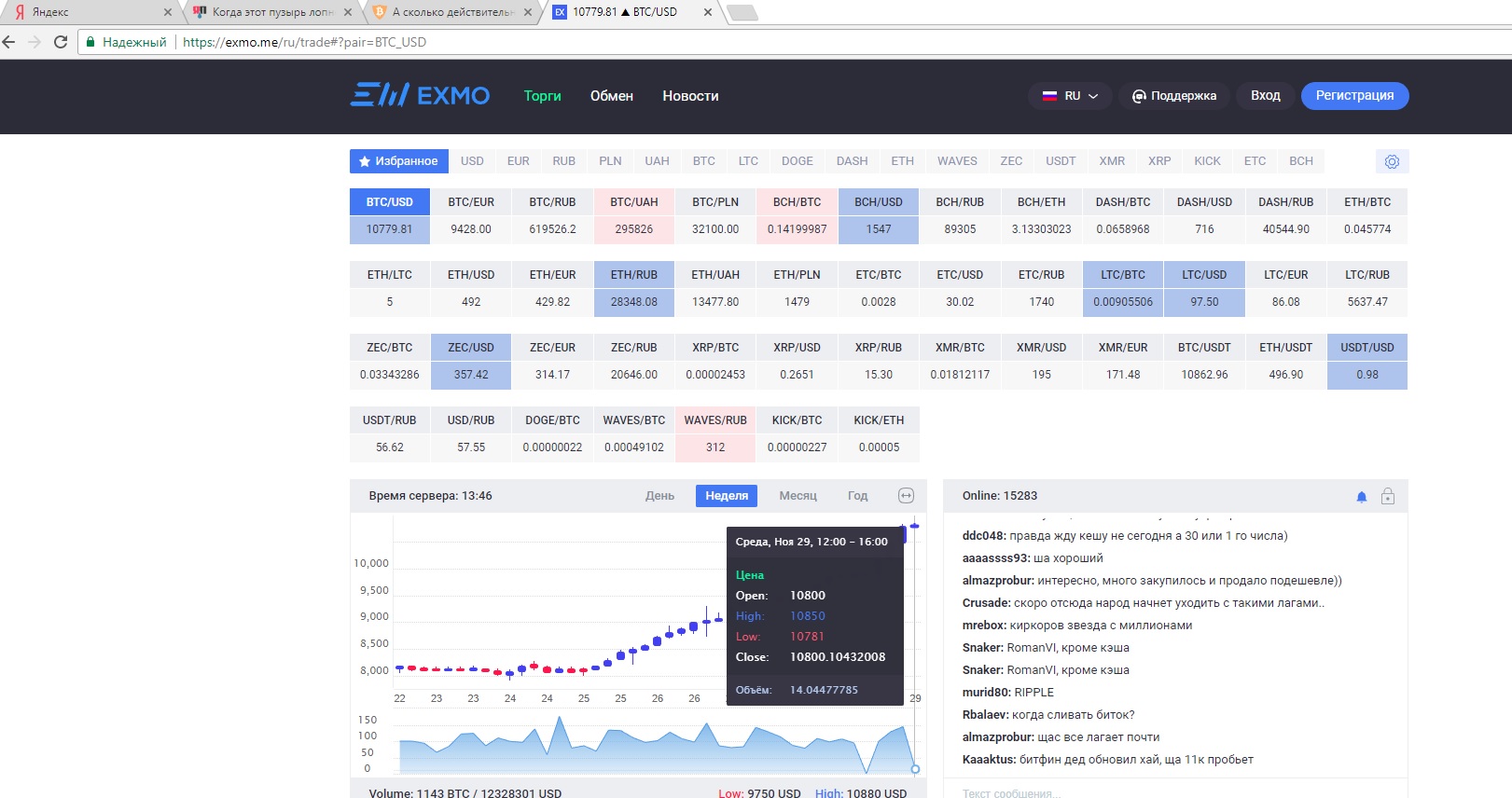Open the Обмен menu item
The width and height of the screenshot is (1512, 798).
(x=612, y=96)
